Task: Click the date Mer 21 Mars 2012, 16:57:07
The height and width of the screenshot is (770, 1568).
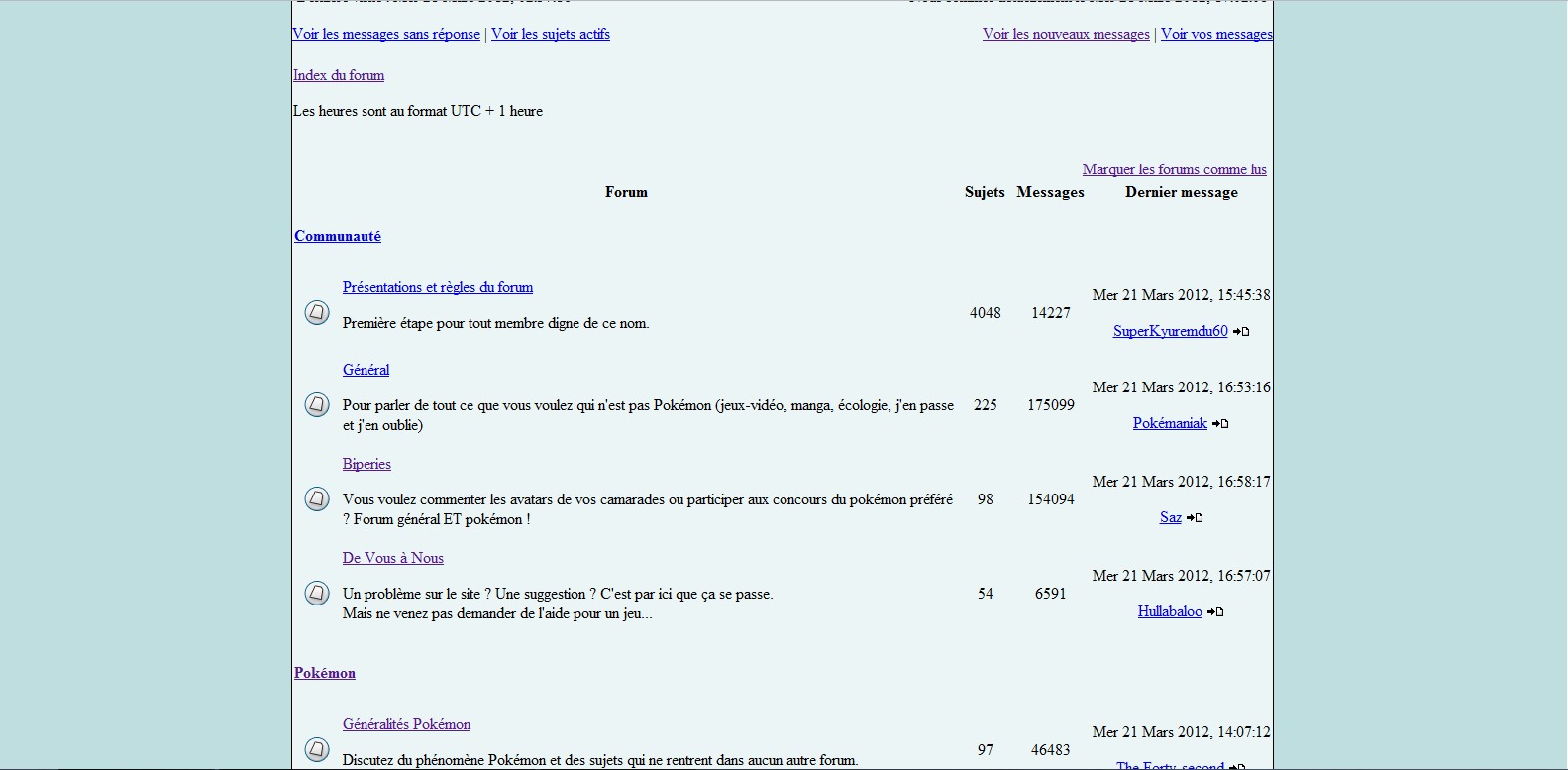Action: click(1182, 576)
